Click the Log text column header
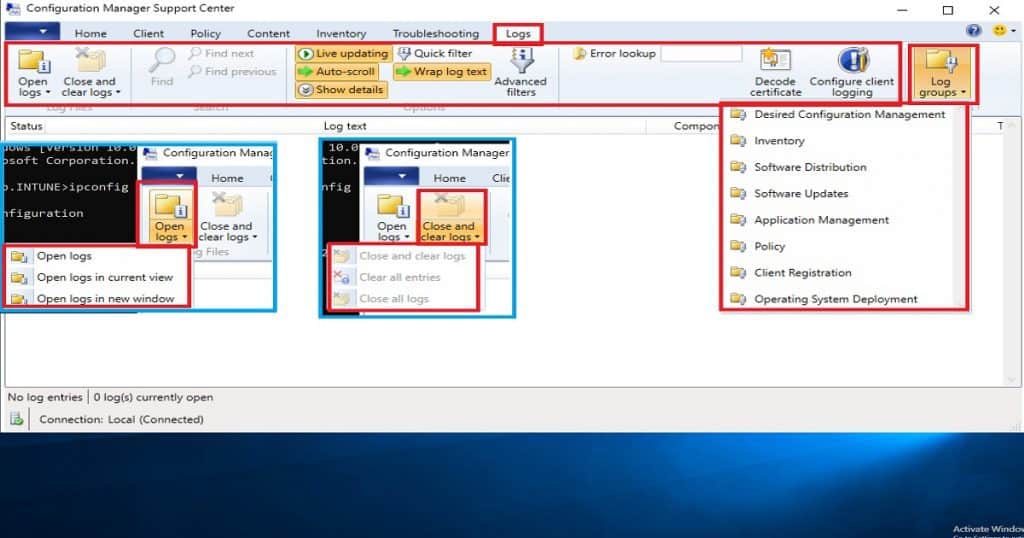The width and height of the screenshot is (1024, 538). 345,126
